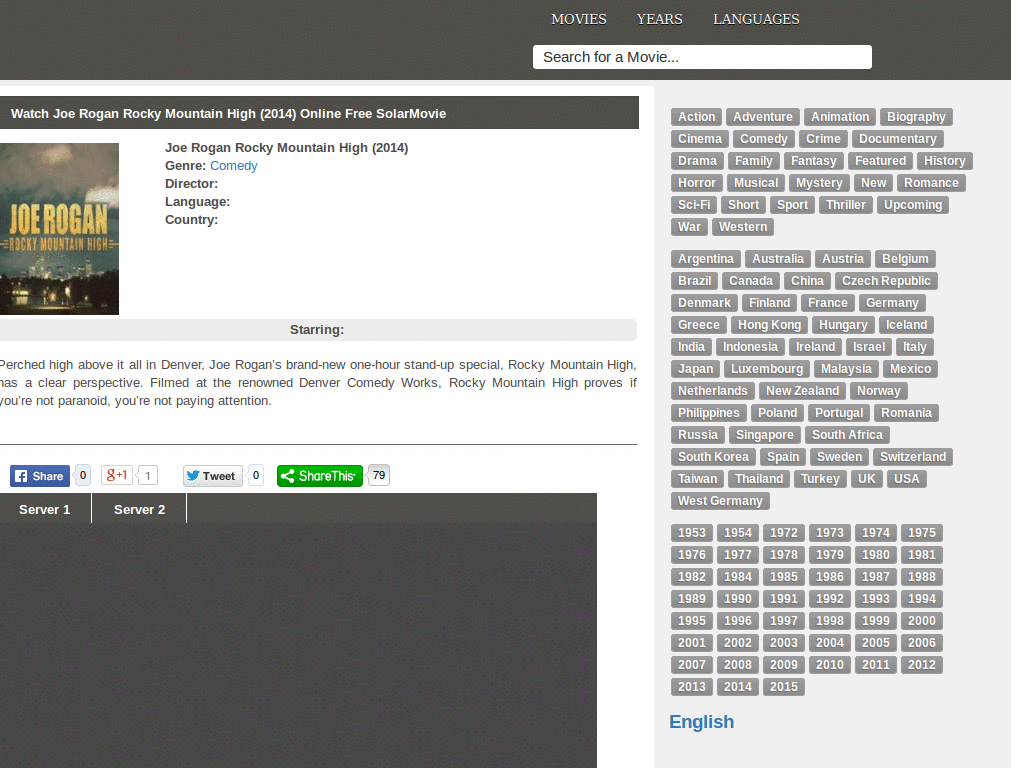Browse movies from year 1990
Screen dimensions: 1024x768
click(737, 599)
